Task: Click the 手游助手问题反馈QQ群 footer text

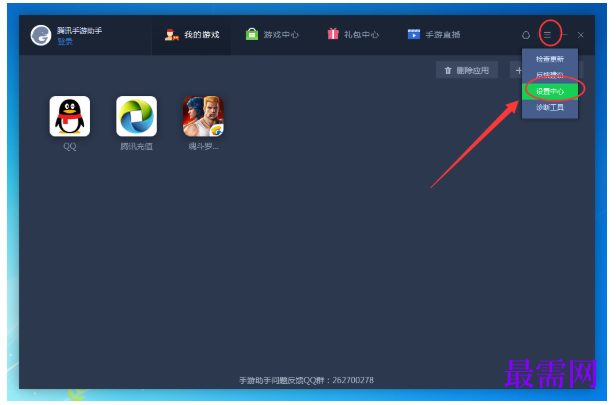Action: click(x=306, y=380)
